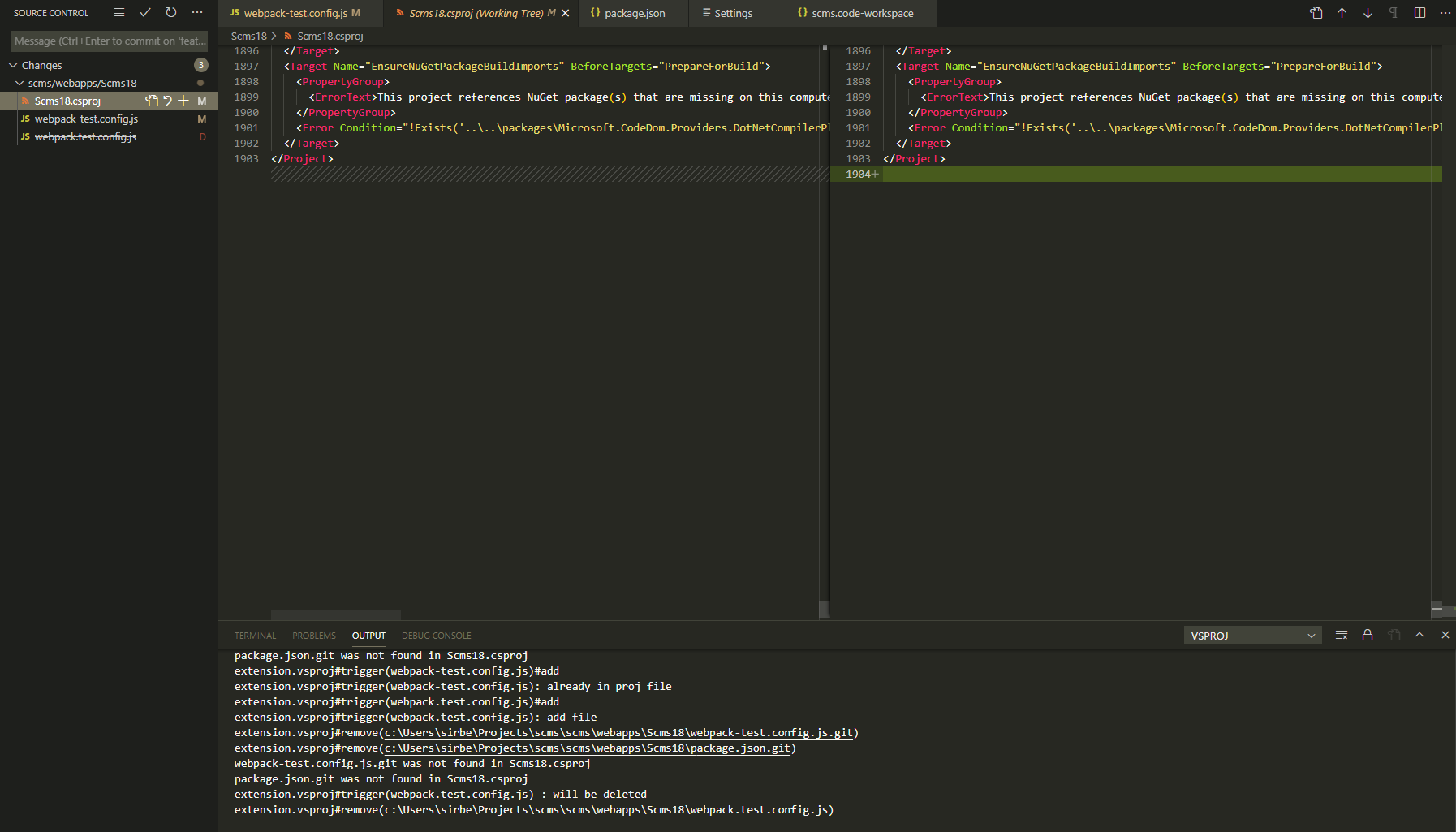
Task: Click the left diff editor horizontal scrollbar
Action: (x=336, y=615)
